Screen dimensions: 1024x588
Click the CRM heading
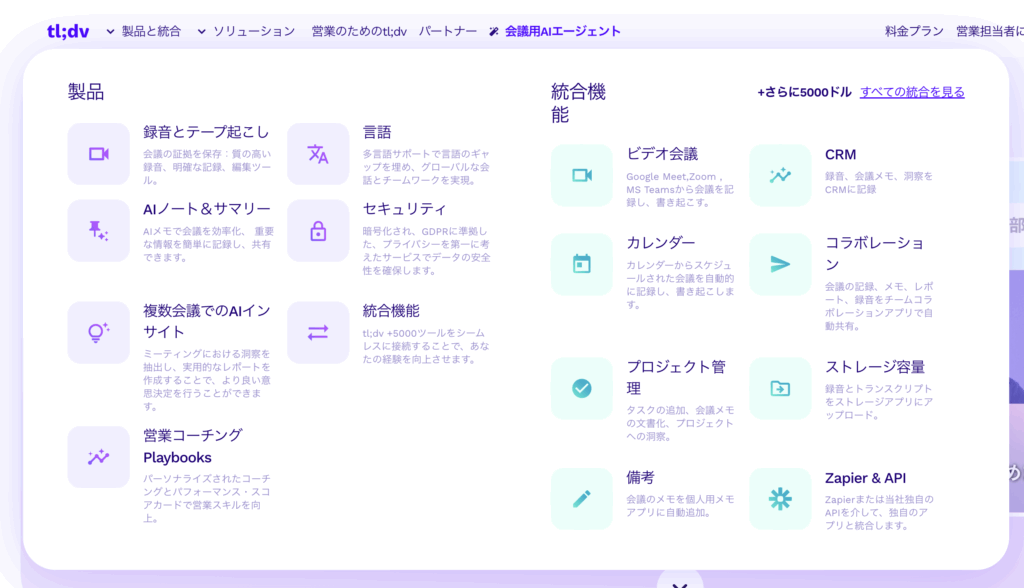coord(840,155)
